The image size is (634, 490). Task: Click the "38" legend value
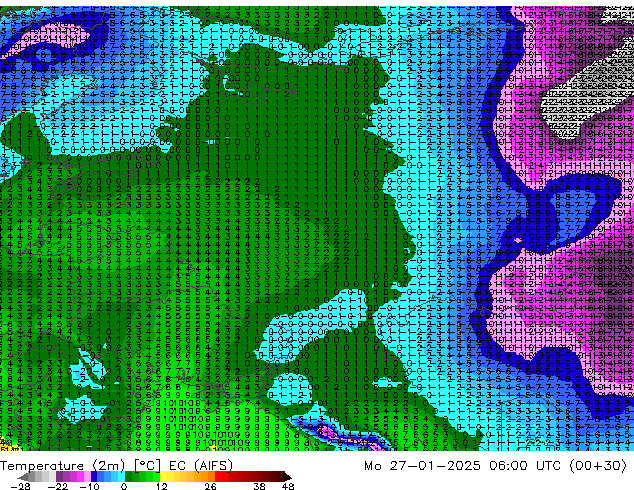pos(260,486)
